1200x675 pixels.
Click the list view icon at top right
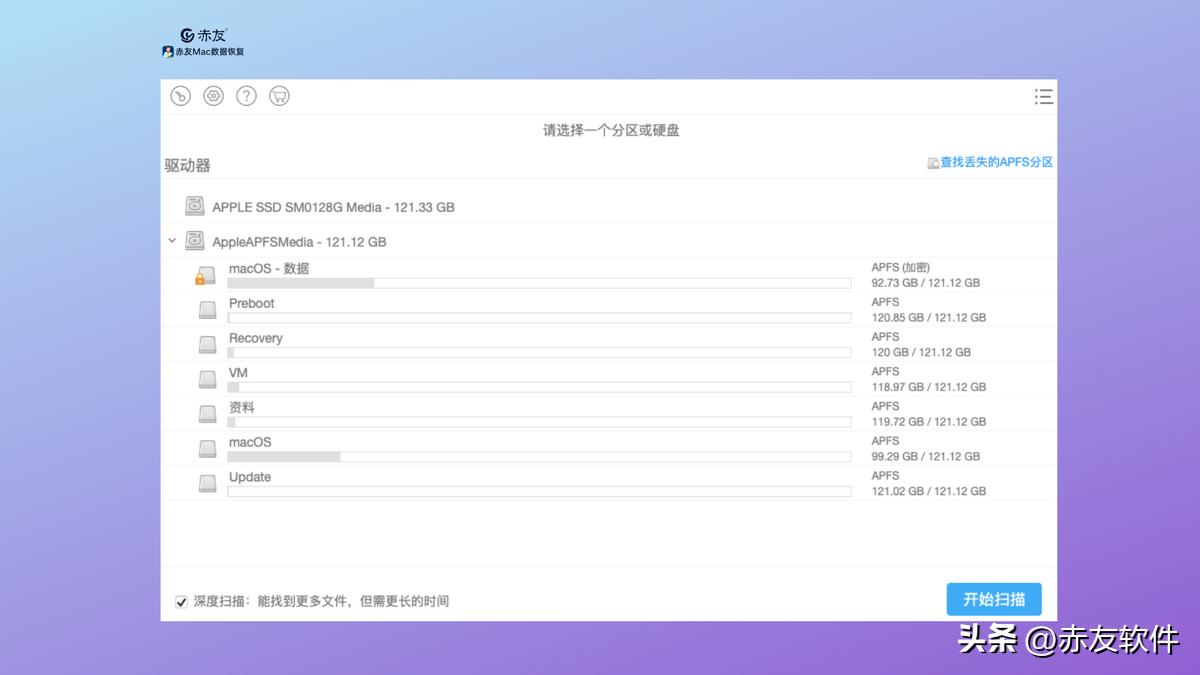click(x=1043, y=96)
